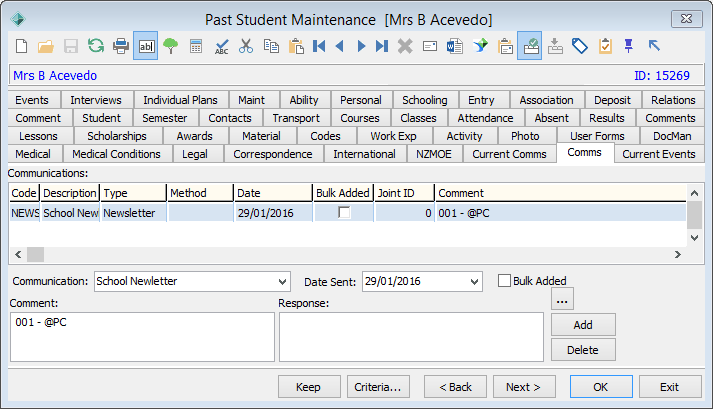This screenshot has width=713, height=409.
Task: Expand the Communication dropdown
Action: point(282,282)
